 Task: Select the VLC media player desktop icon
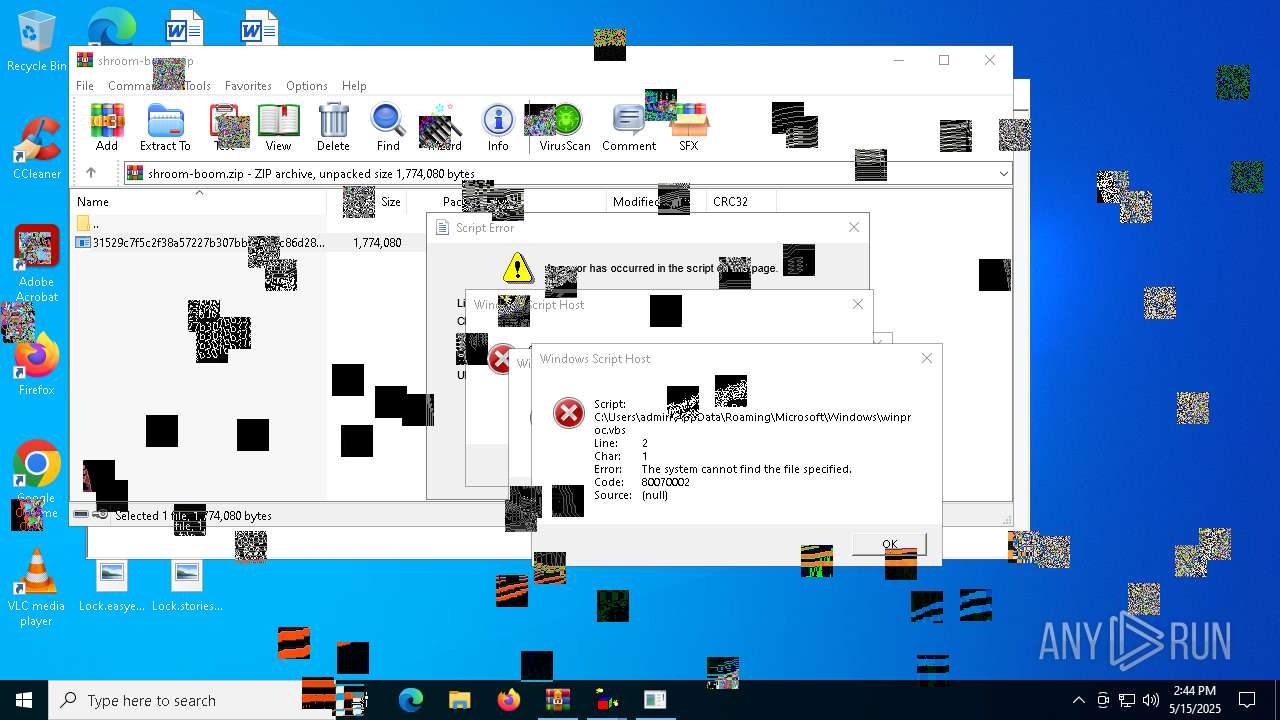tap(36, 588)
